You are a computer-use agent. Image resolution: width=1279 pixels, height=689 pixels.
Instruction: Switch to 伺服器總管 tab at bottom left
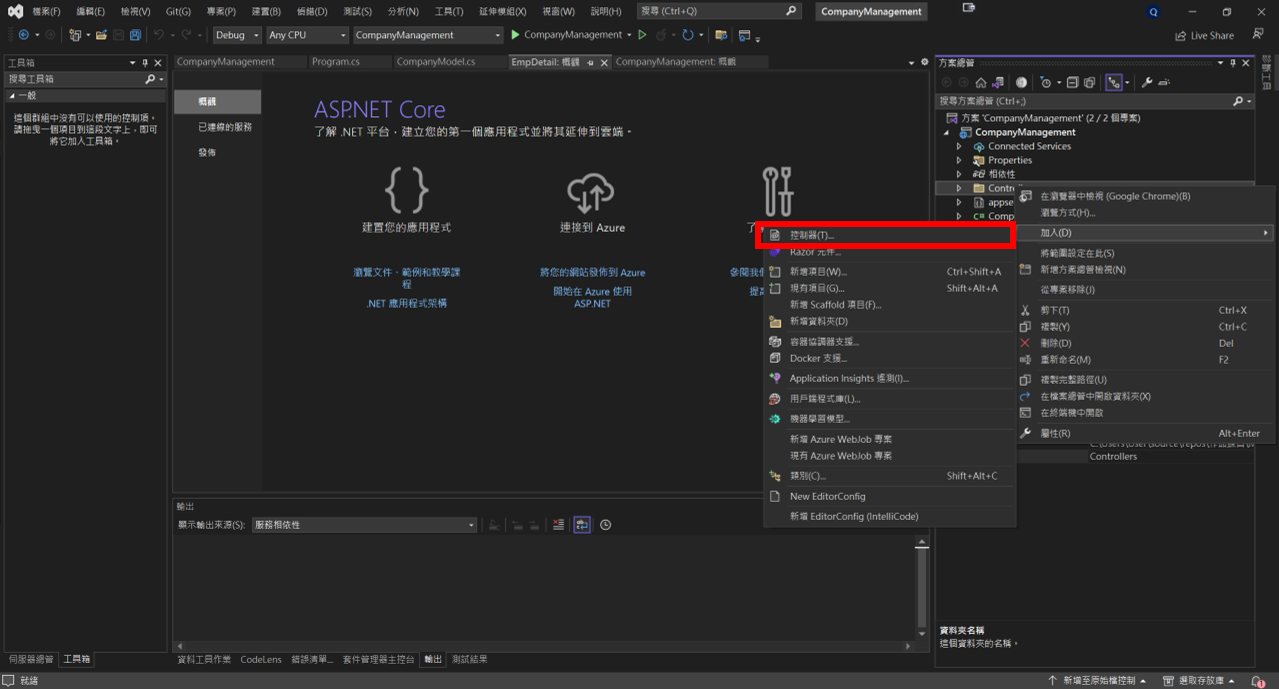point(31,660)
